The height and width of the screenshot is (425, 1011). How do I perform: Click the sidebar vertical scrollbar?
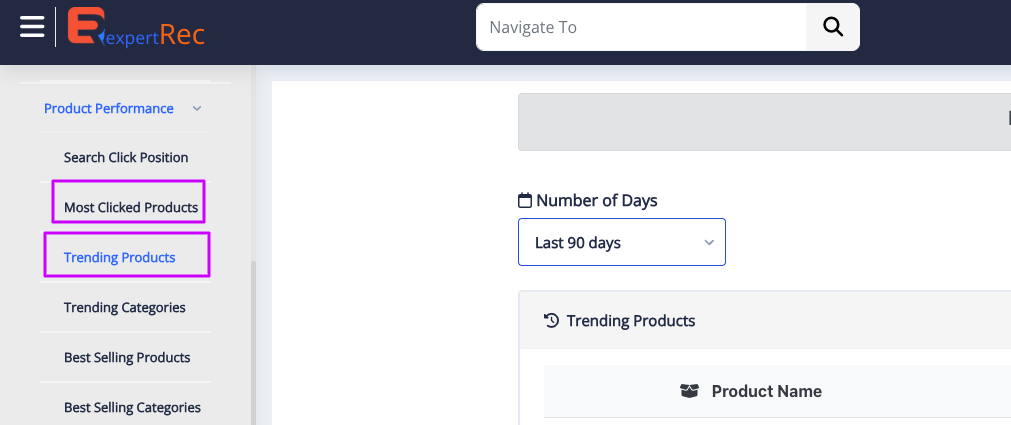253,340
